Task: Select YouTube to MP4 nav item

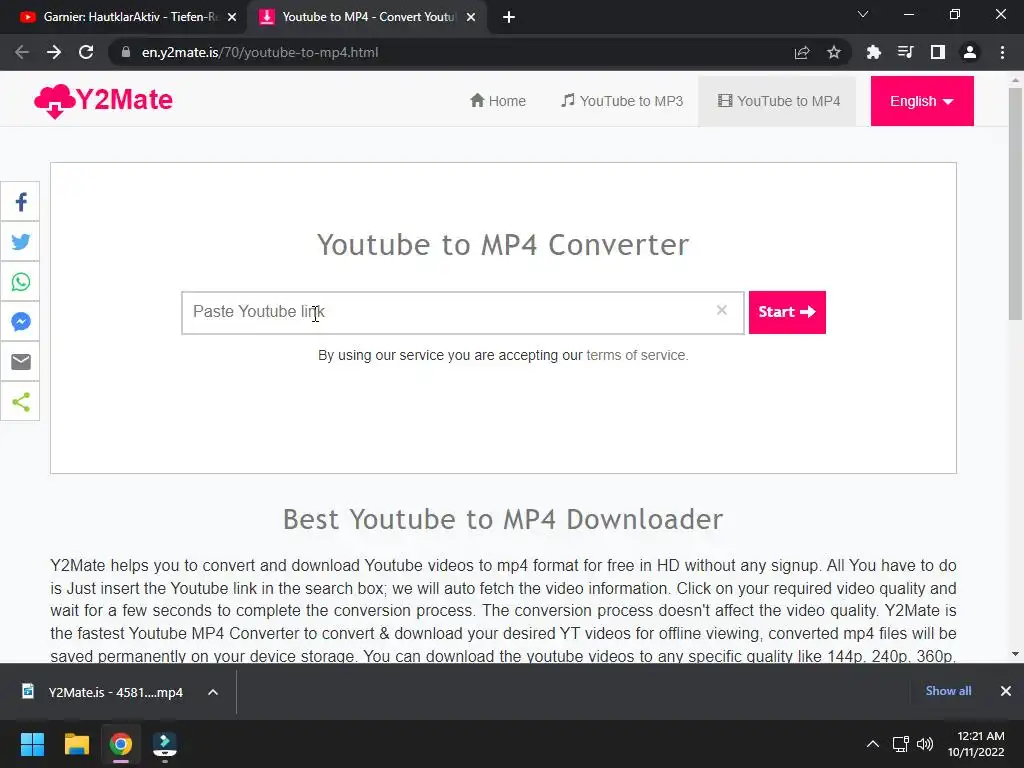Action: tap(778, 101)
